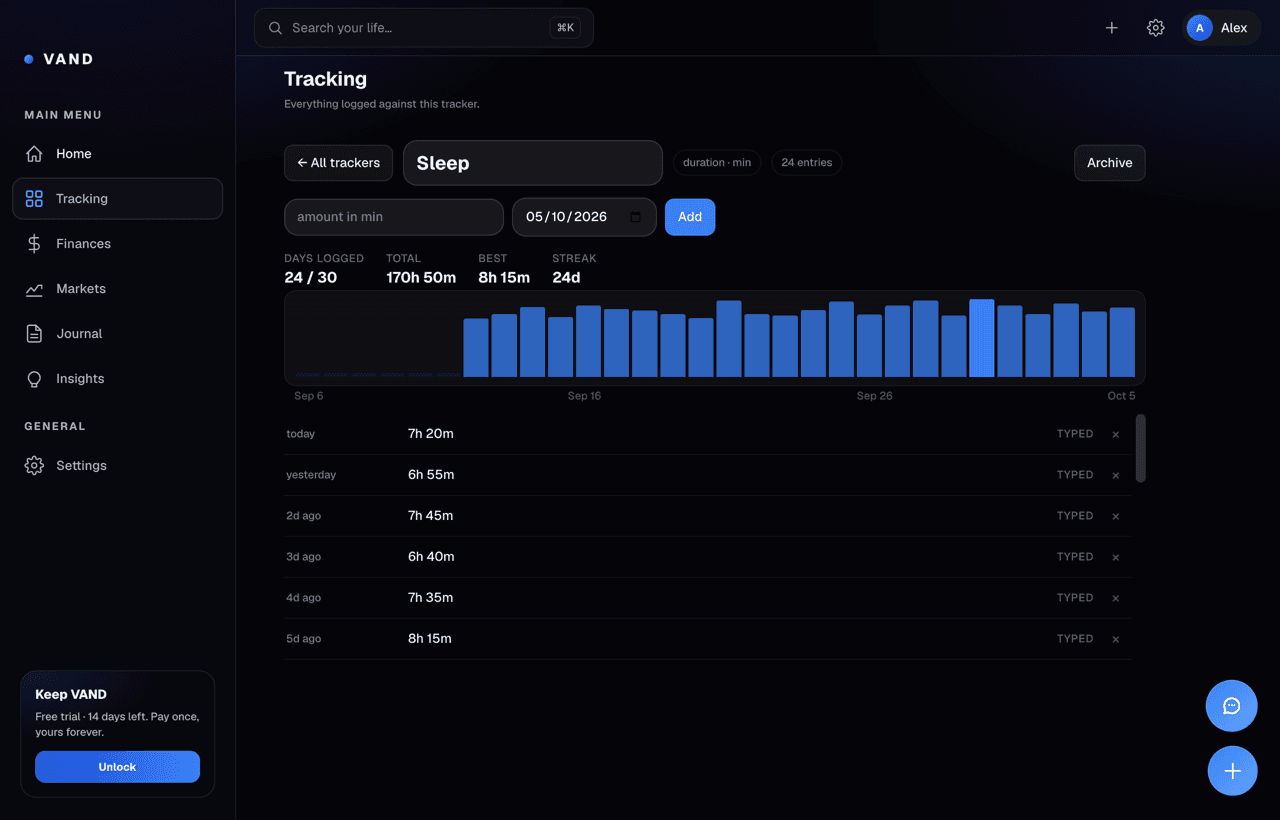Remove the '3d ago' 6h 40m entry
The image size is (1280, 820).
(1116, 557)
